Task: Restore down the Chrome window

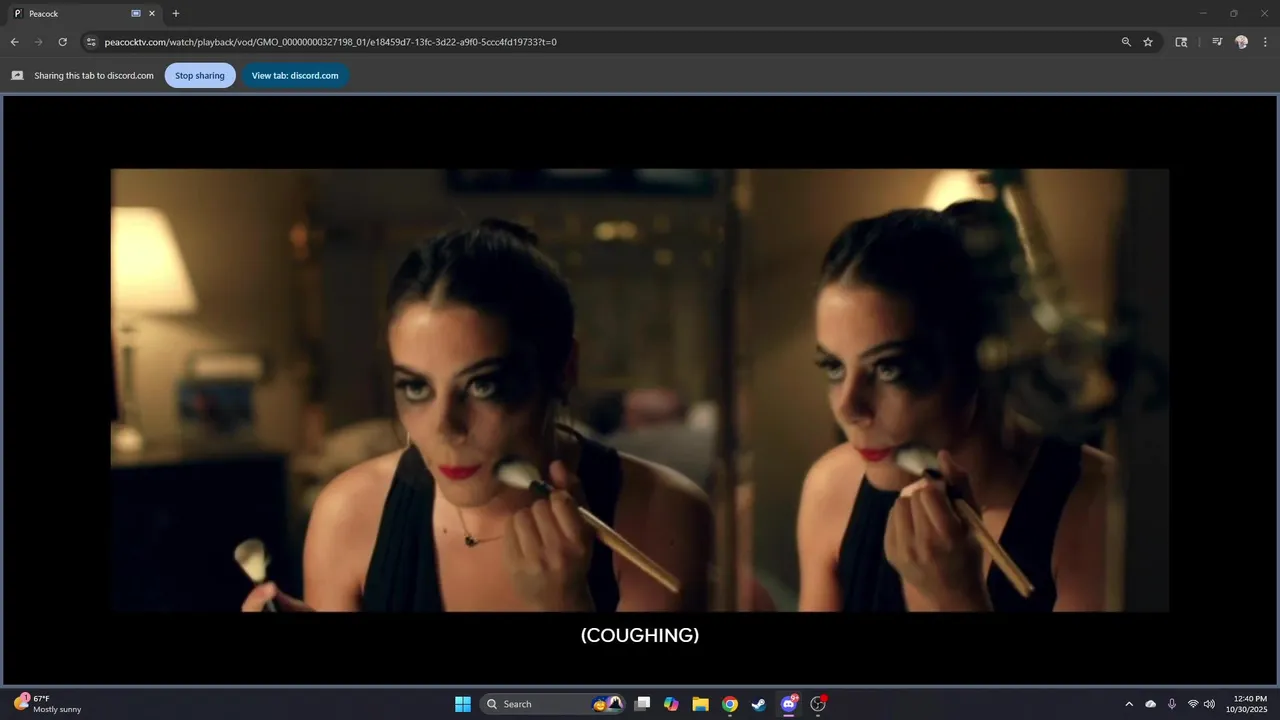Action: pyautogui.click(x=1233, y=13)
